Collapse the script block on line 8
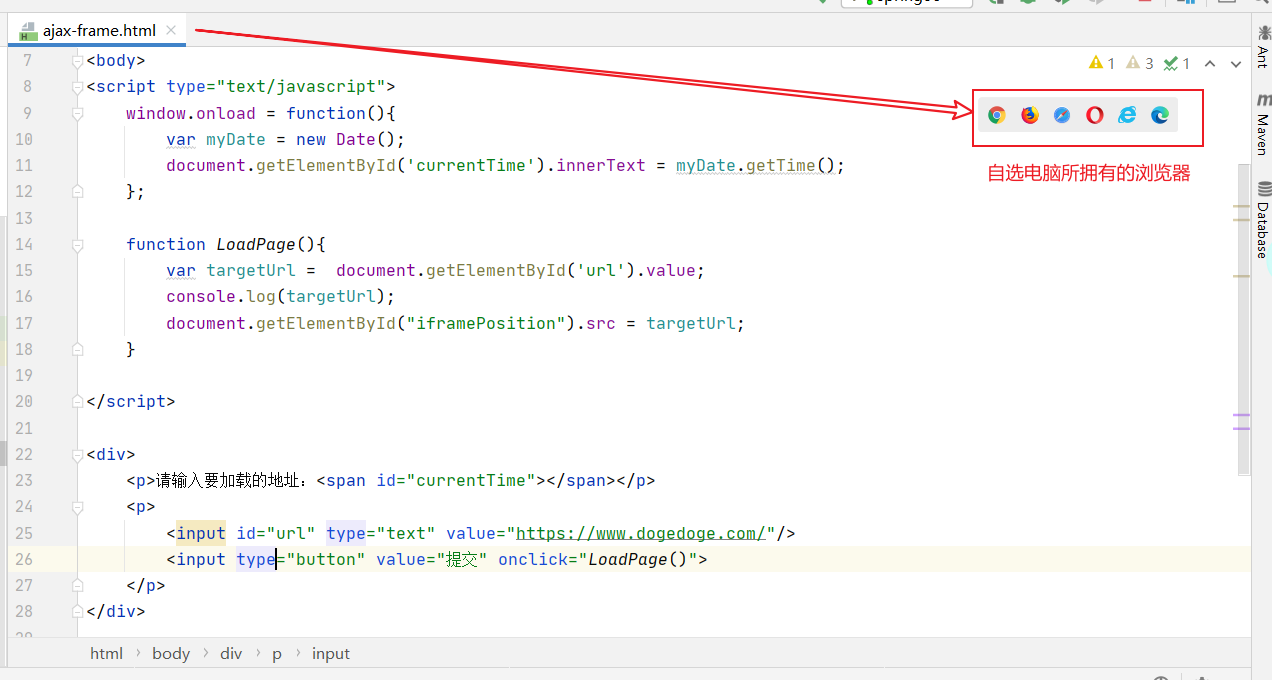 [x=78, y=87]
